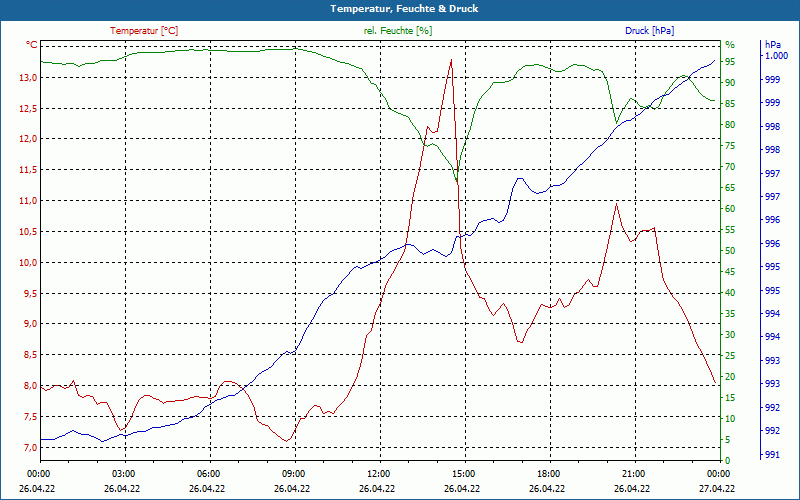
Task: Click the 06:00 time axis label
Action: (x=208, y=474)
